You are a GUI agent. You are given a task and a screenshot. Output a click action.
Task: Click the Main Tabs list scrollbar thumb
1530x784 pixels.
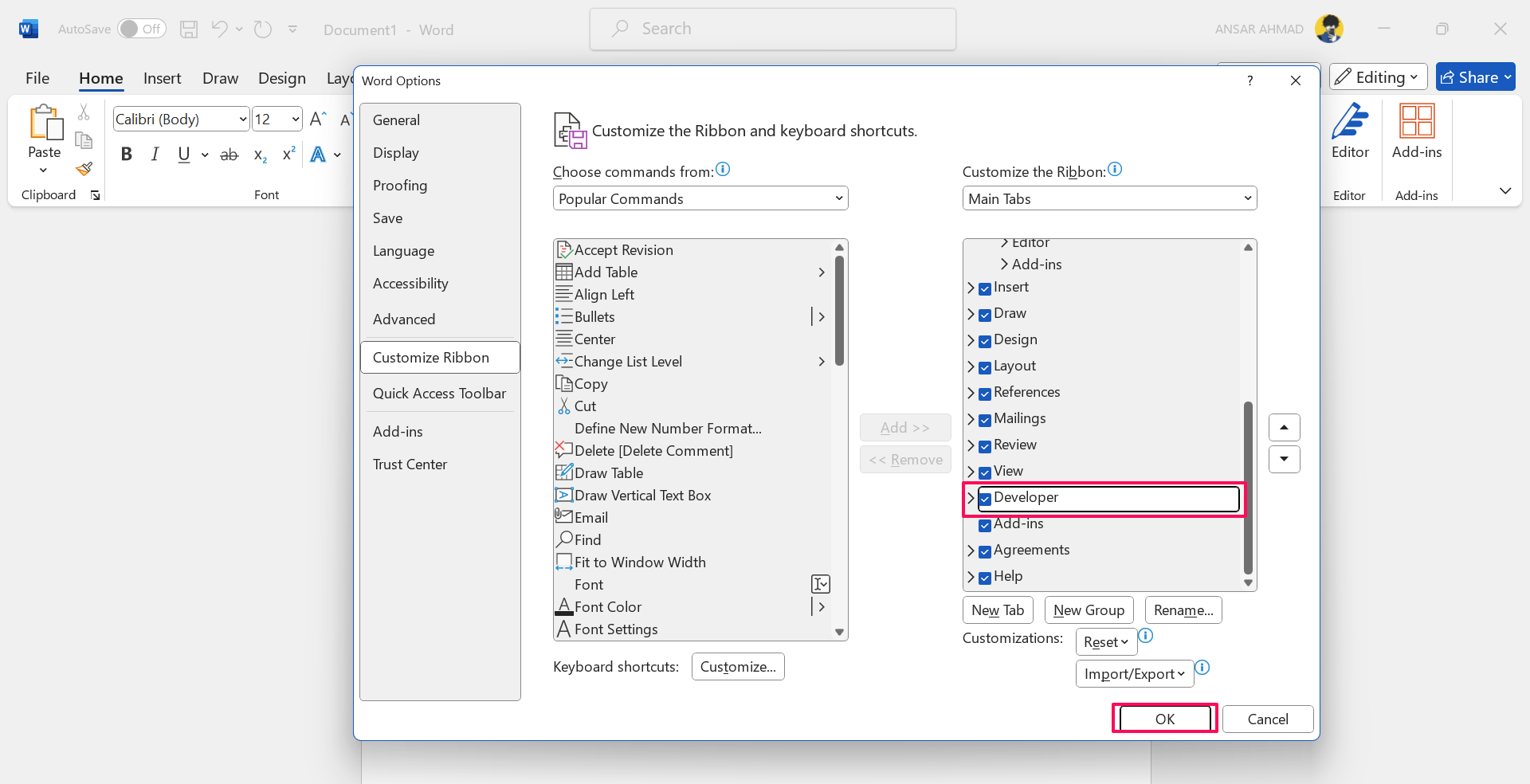click(x=1248, y=488)
